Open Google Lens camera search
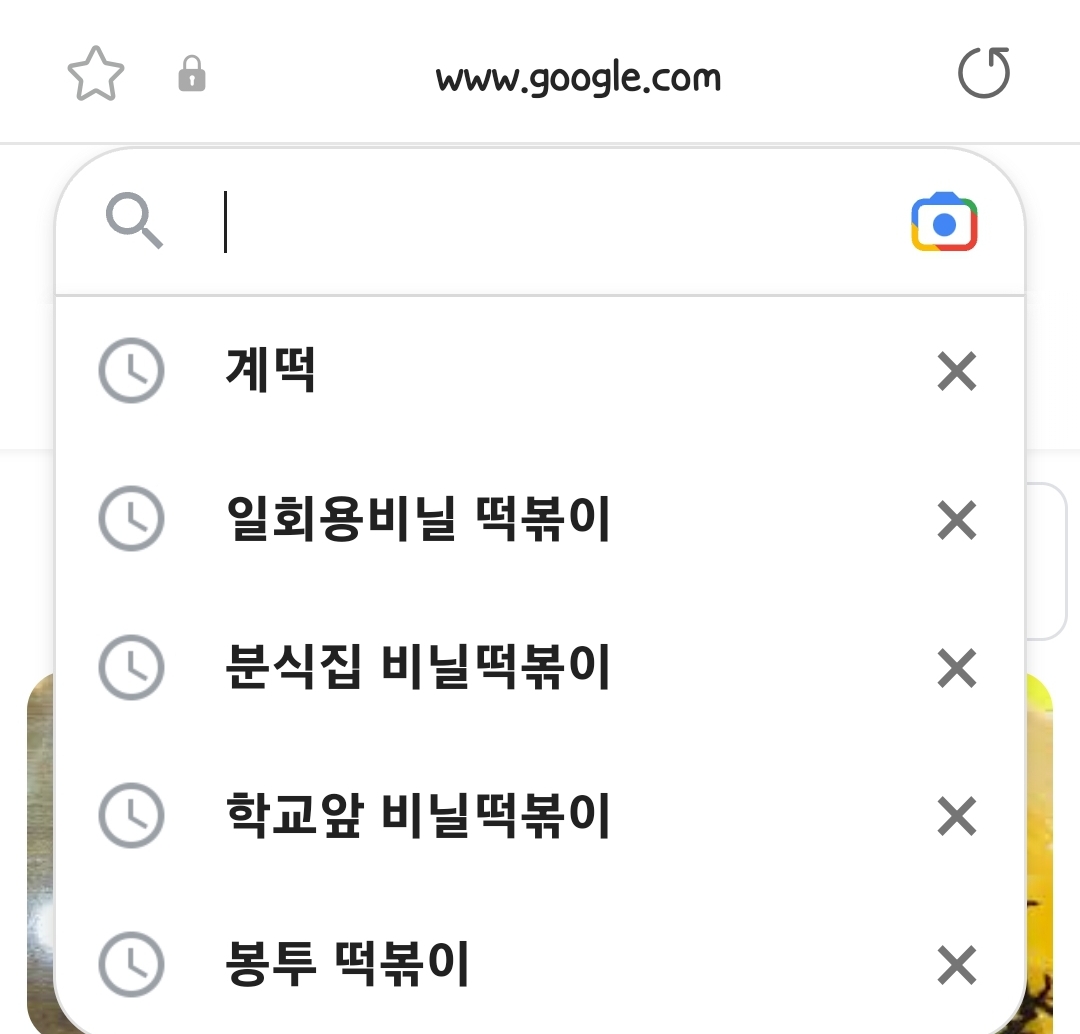The image size is (1080, 1034). pyautogui.click(x=944, y=222)
